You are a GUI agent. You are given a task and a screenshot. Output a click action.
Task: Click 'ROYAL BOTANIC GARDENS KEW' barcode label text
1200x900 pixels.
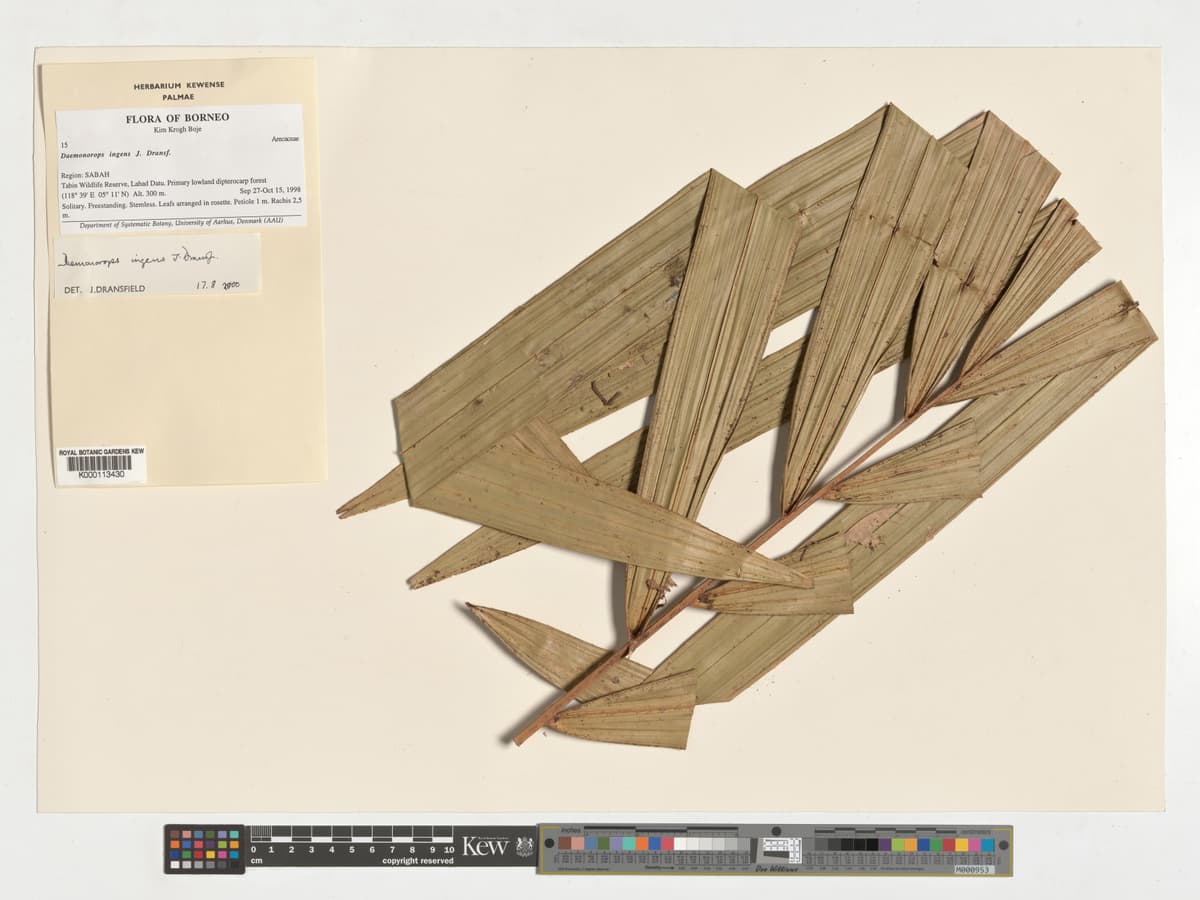click(101, 452)
